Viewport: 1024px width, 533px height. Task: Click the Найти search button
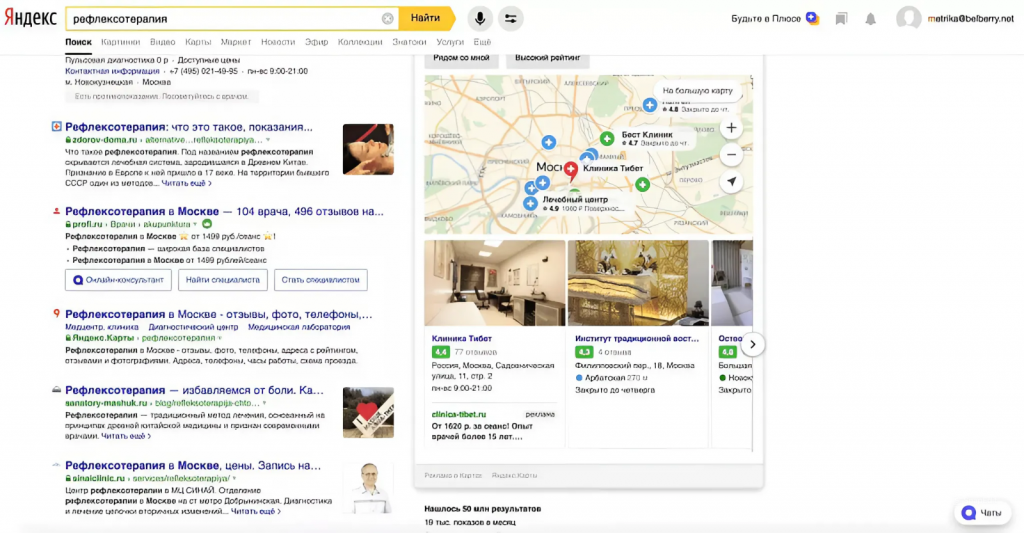pos(426,18)
